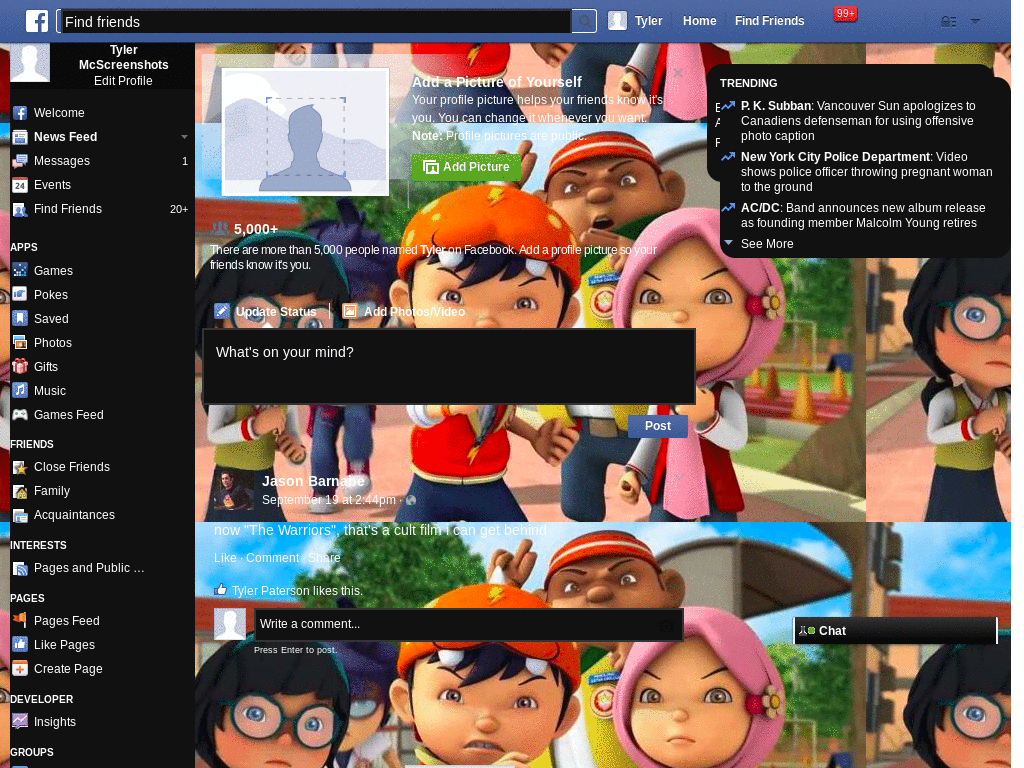Screen dimensions: 1024x768
Task: Open Jason Barnabe's profile name link
Action: (313, 481)
